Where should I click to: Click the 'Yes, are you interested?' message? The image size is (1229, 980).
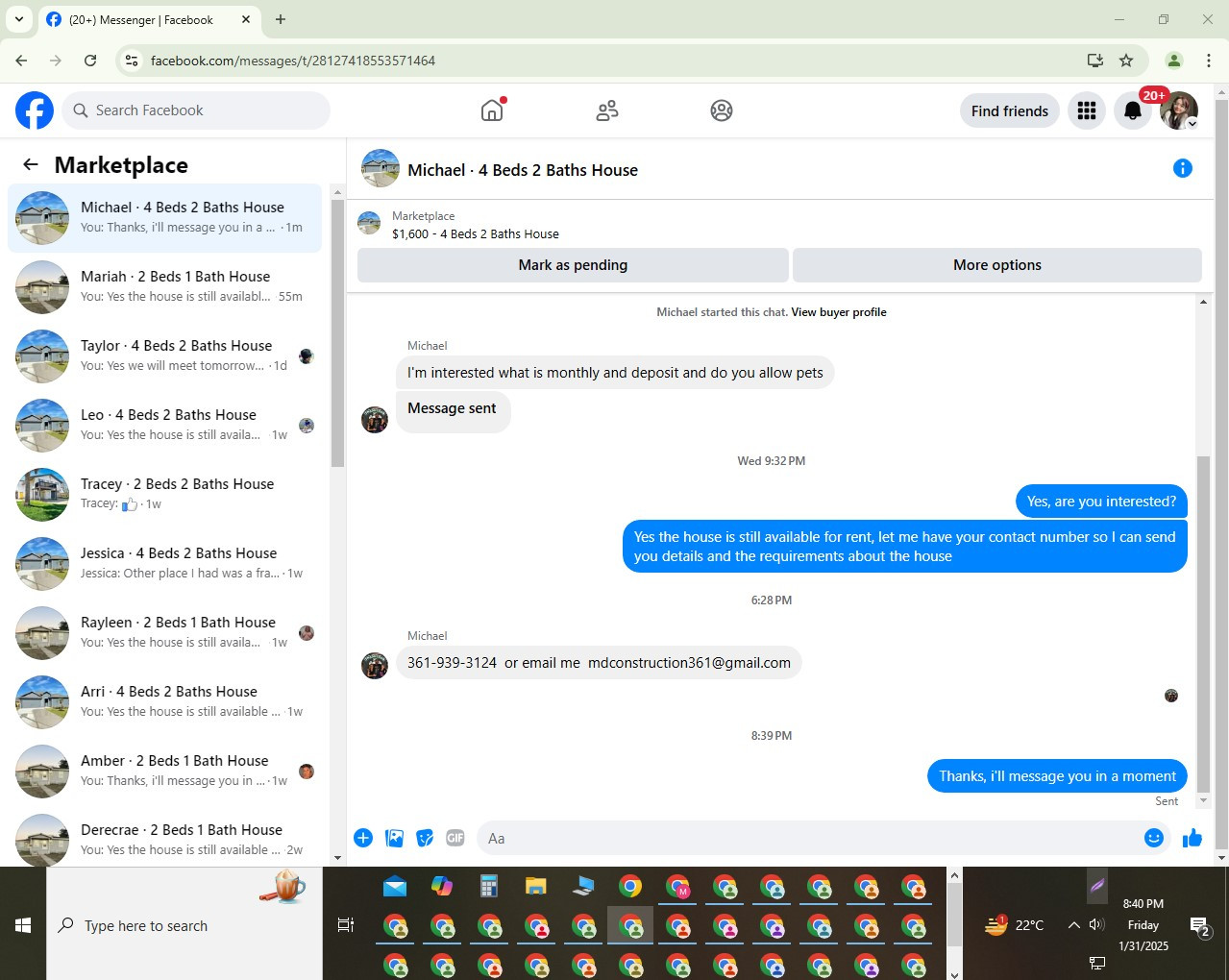1101,502
